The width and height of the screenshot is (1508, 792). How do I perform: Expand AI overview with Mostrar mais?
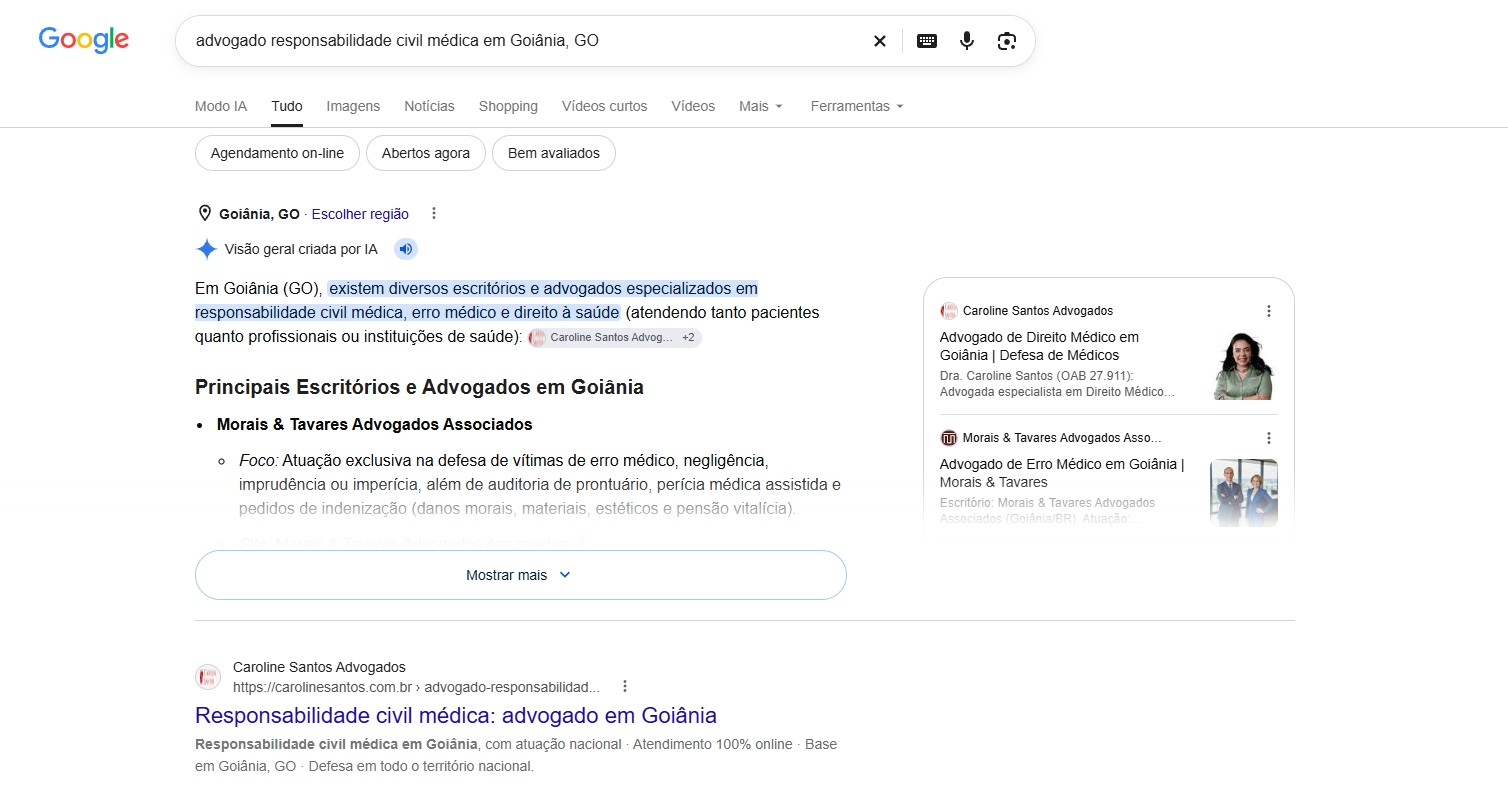(521, 575)
